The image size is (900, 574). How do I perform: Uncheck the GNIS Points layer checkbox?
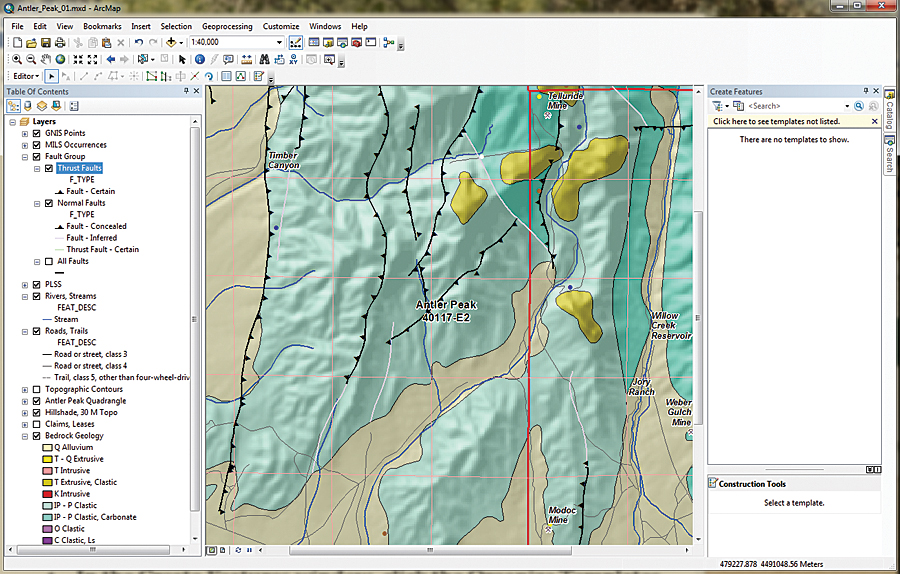(37, 133)
